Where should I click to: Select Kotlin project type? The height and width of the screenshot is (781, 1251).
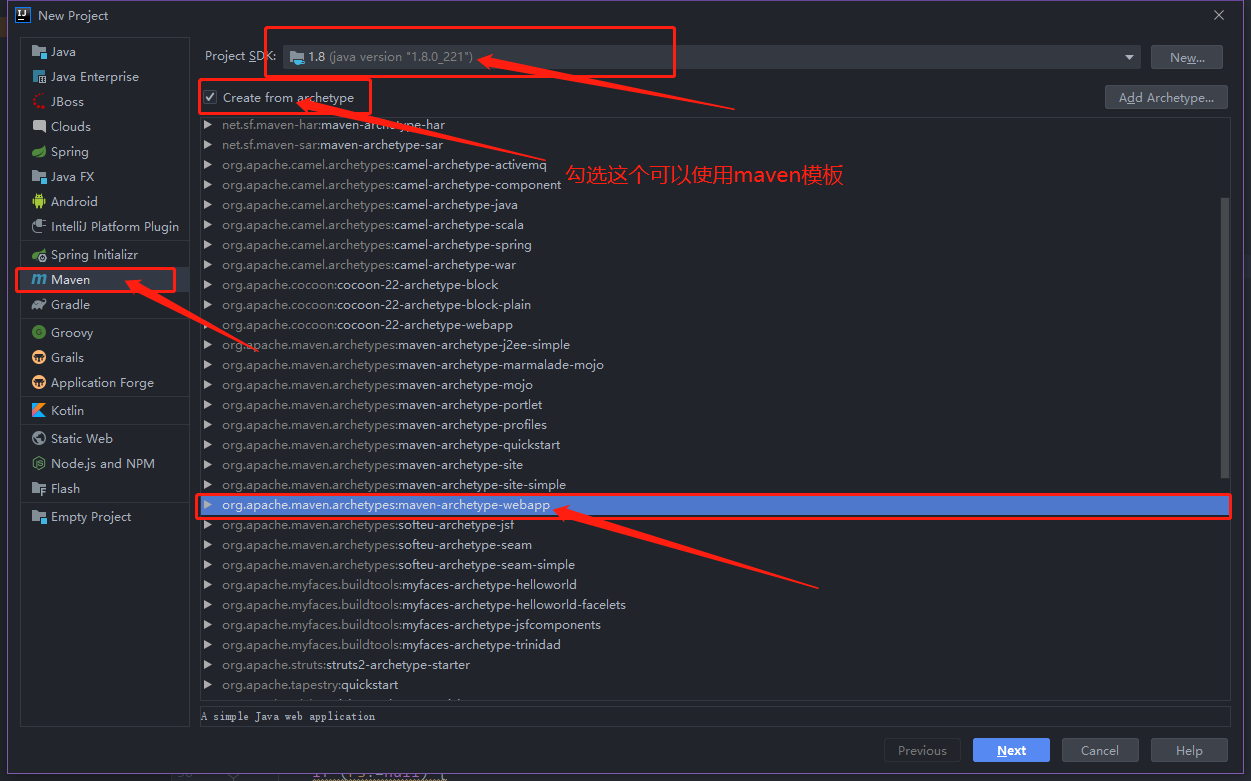tap(105, 411)
